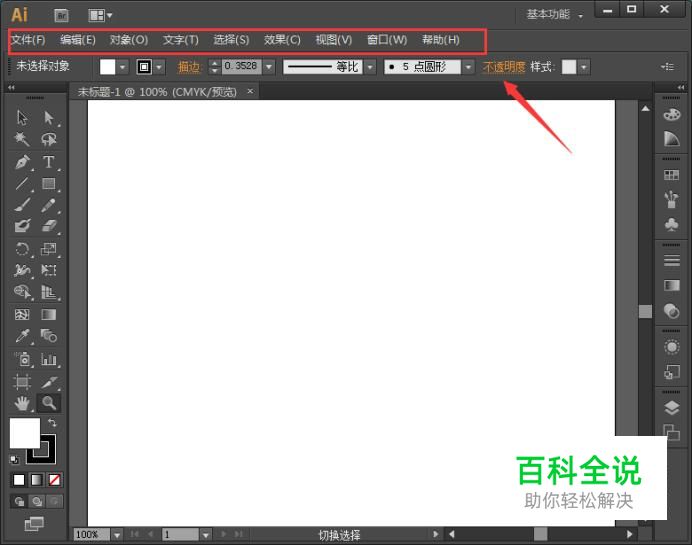Open zoom level dropdown at 100%
Screen dimensions: 692x545
click(117, 535)
